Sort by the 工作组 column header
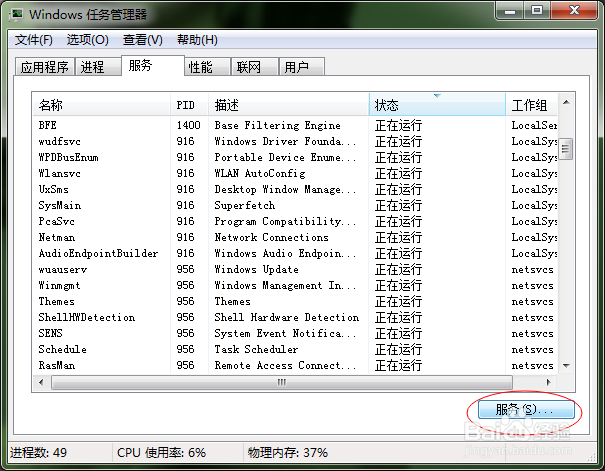 click(x=532, y=105)
